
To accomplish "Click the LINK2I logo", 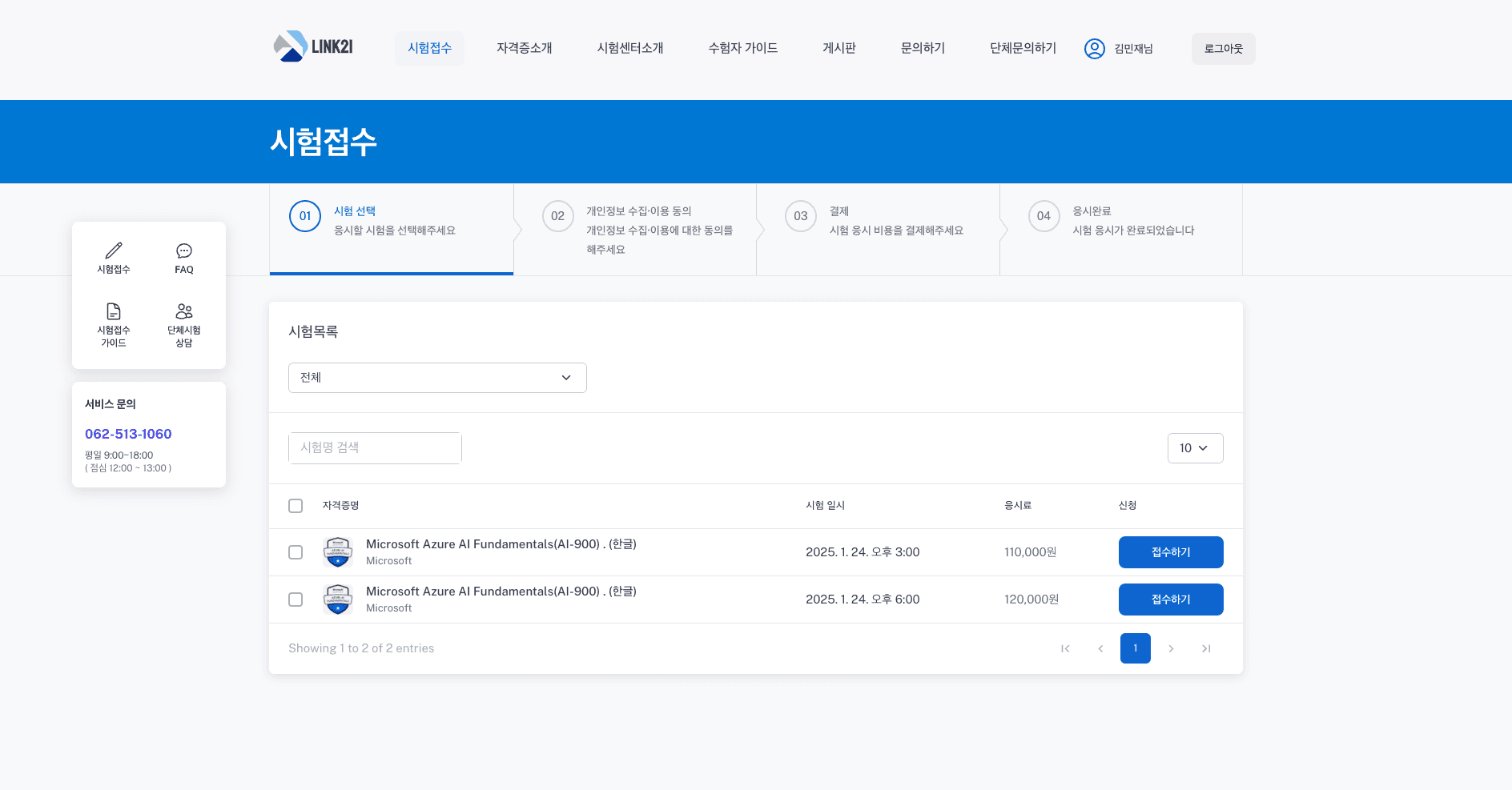I will [x=313, y=46].
